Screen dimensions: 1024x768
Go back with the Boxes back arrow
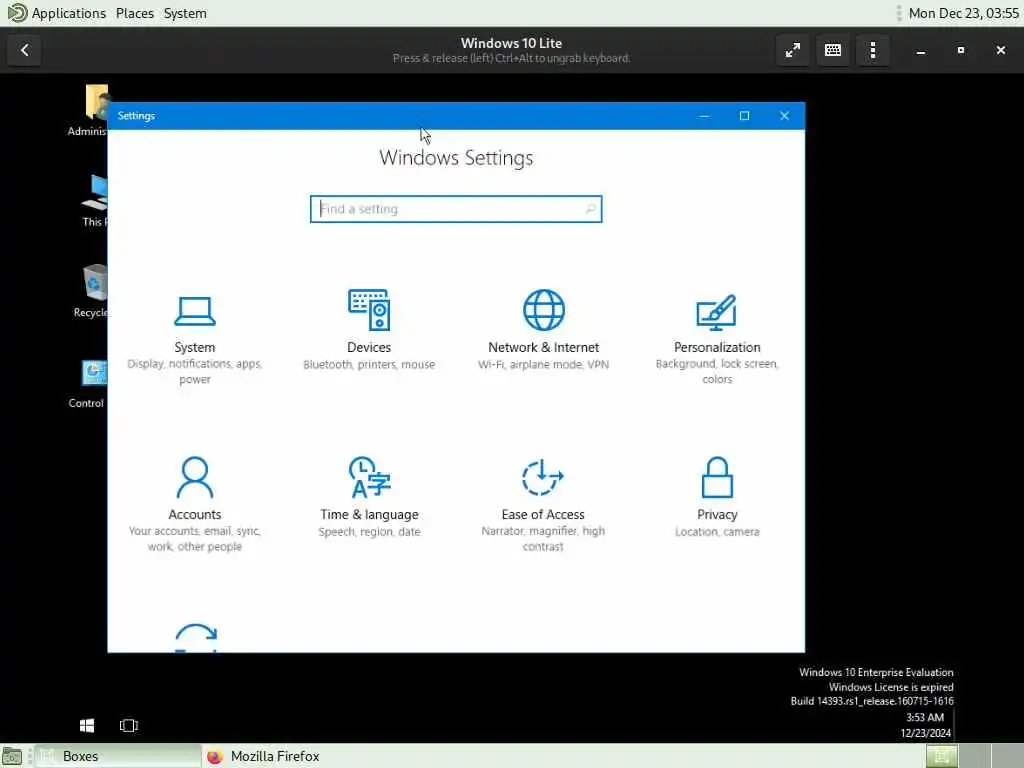point(25,50)
